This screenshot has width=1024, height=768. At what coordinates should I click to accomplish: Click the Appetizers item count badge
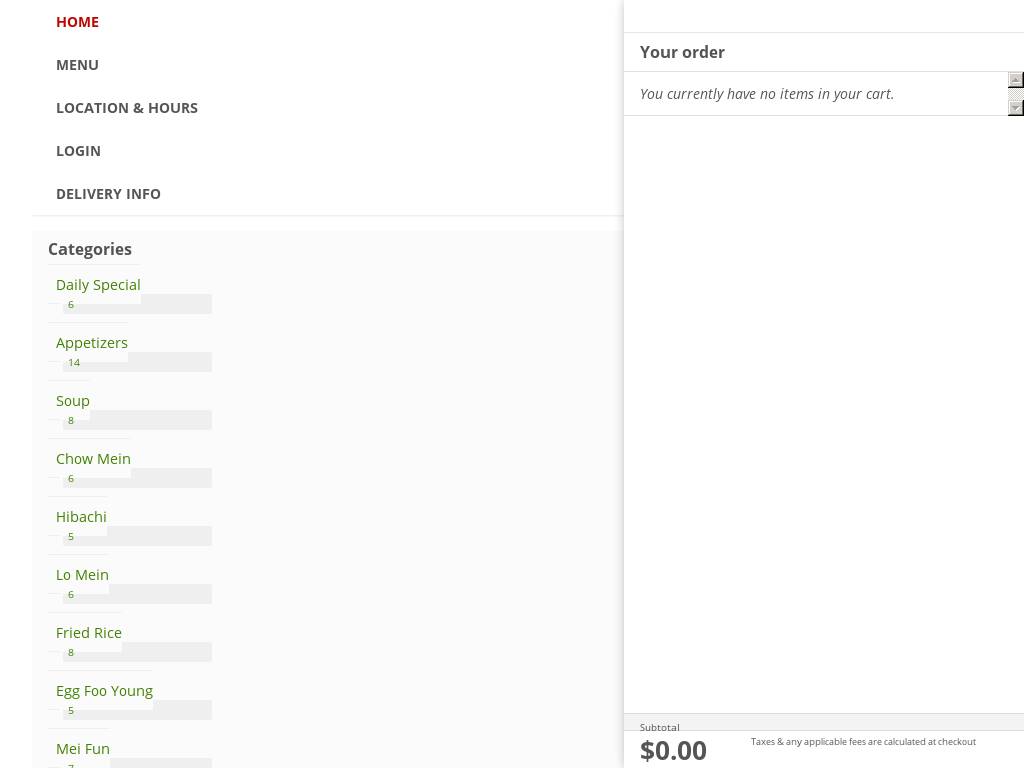74,363
